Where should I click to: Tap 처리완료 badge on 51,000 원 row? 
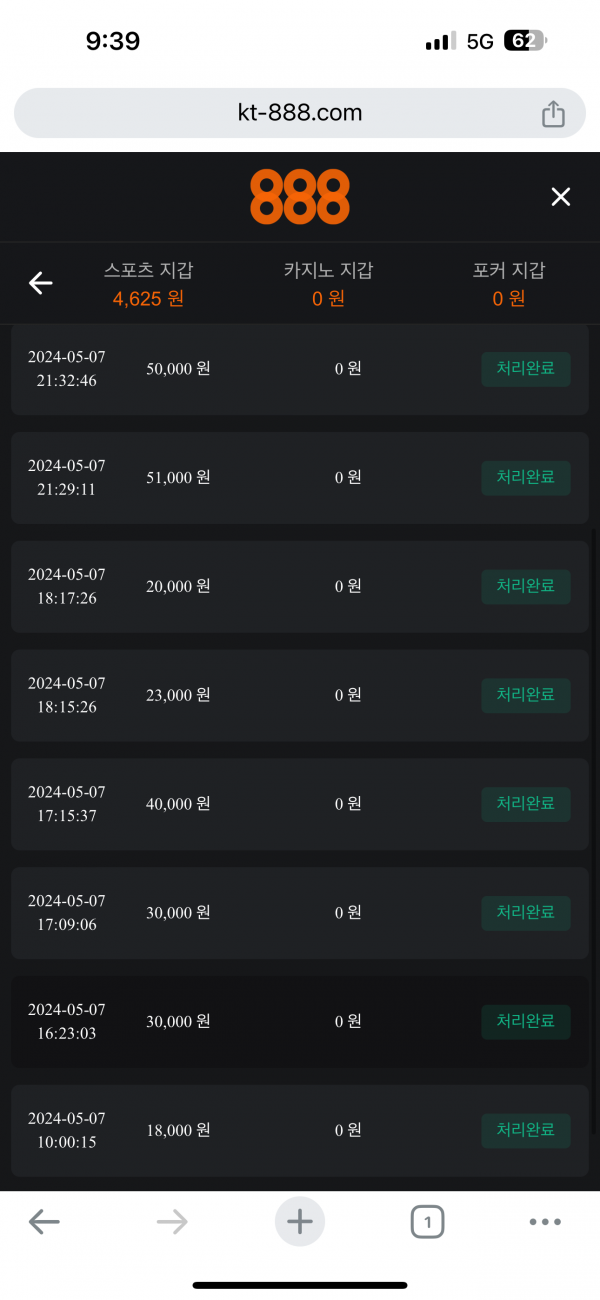pyautogui.click(x=526, y=478)
